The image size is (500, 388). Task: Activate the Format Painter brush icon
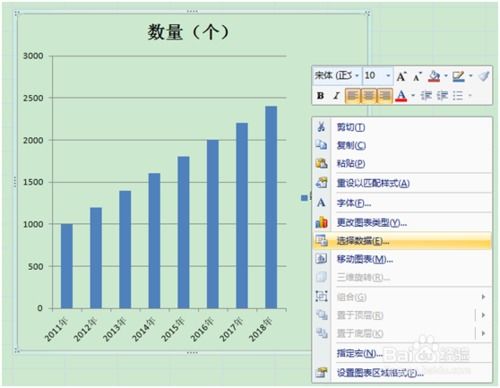[x=483, y=76]
